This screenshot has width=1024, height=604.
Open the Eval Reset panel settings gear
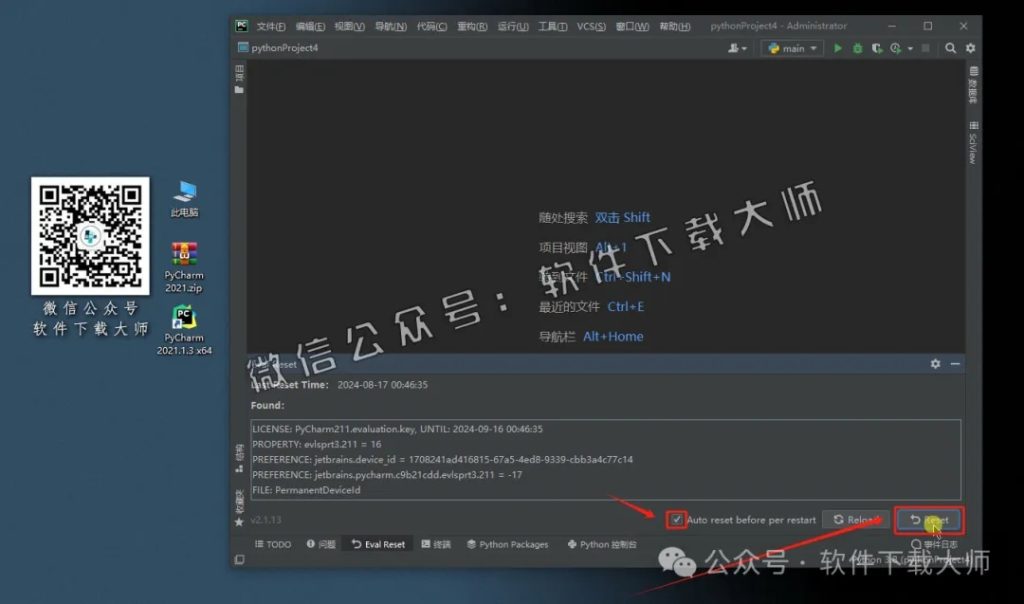pos(935,364)
